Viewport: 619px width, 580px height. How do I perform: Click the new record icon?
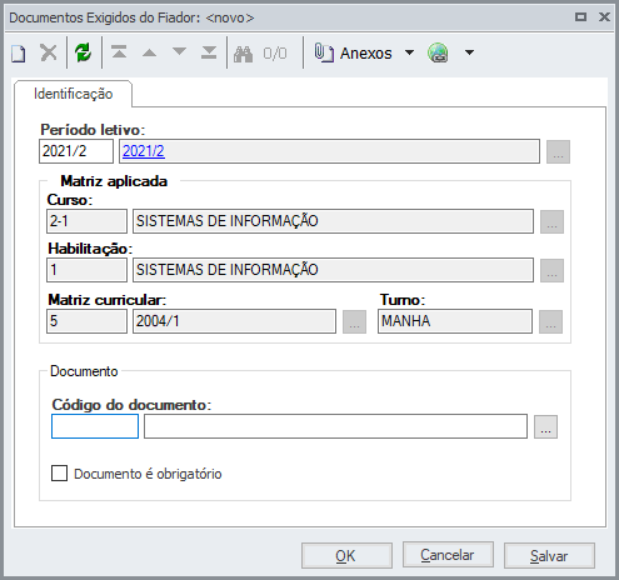(18, 54)
